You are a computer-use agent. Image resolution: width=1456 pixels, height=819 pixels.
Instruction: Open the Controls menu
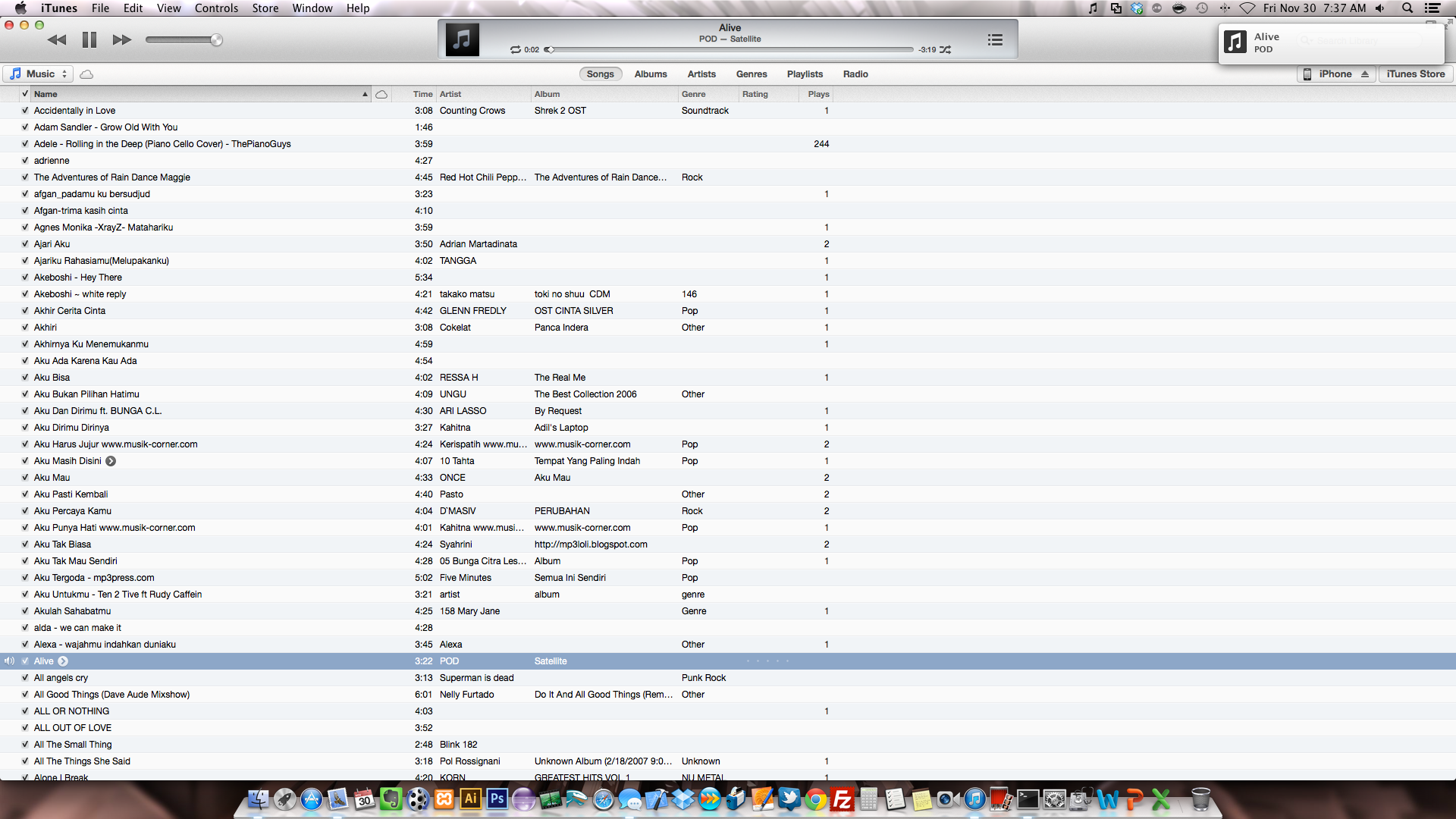click(216, 8)
